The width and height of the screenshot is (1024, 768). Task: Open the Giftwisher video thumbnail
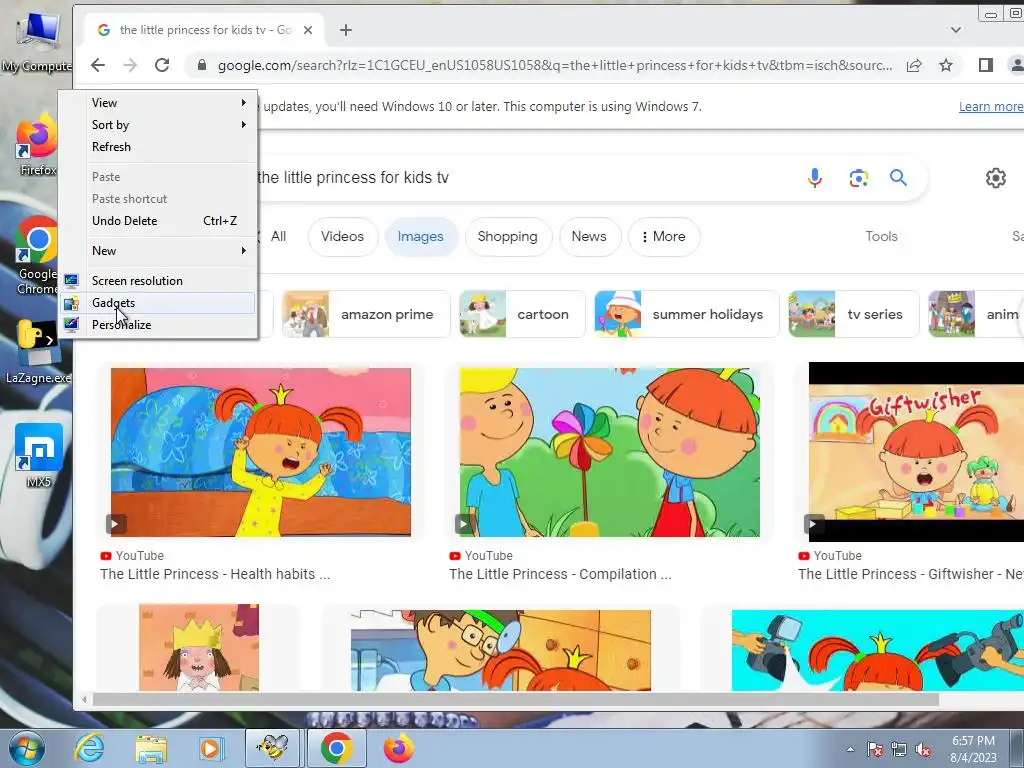(x=916, y=452)
